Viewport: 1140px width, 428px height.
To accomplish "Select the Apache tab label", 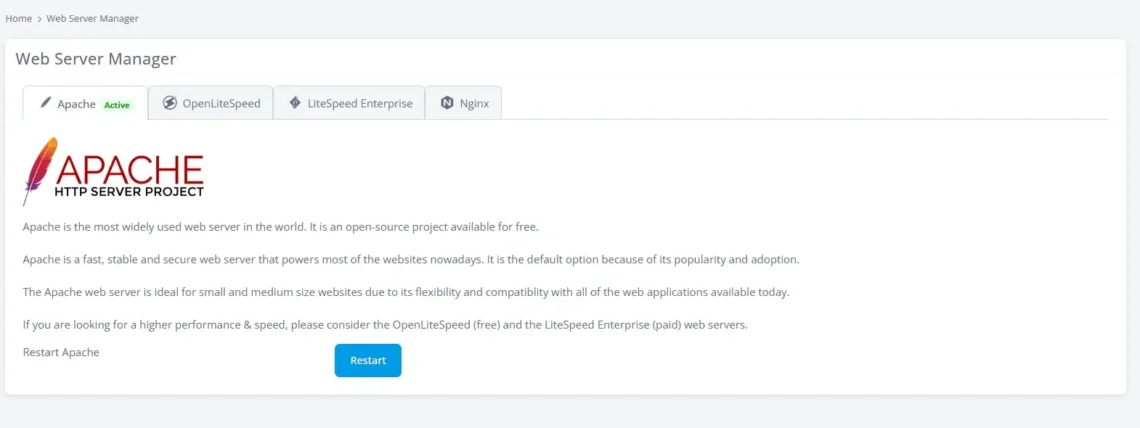I will pos(76,104).
